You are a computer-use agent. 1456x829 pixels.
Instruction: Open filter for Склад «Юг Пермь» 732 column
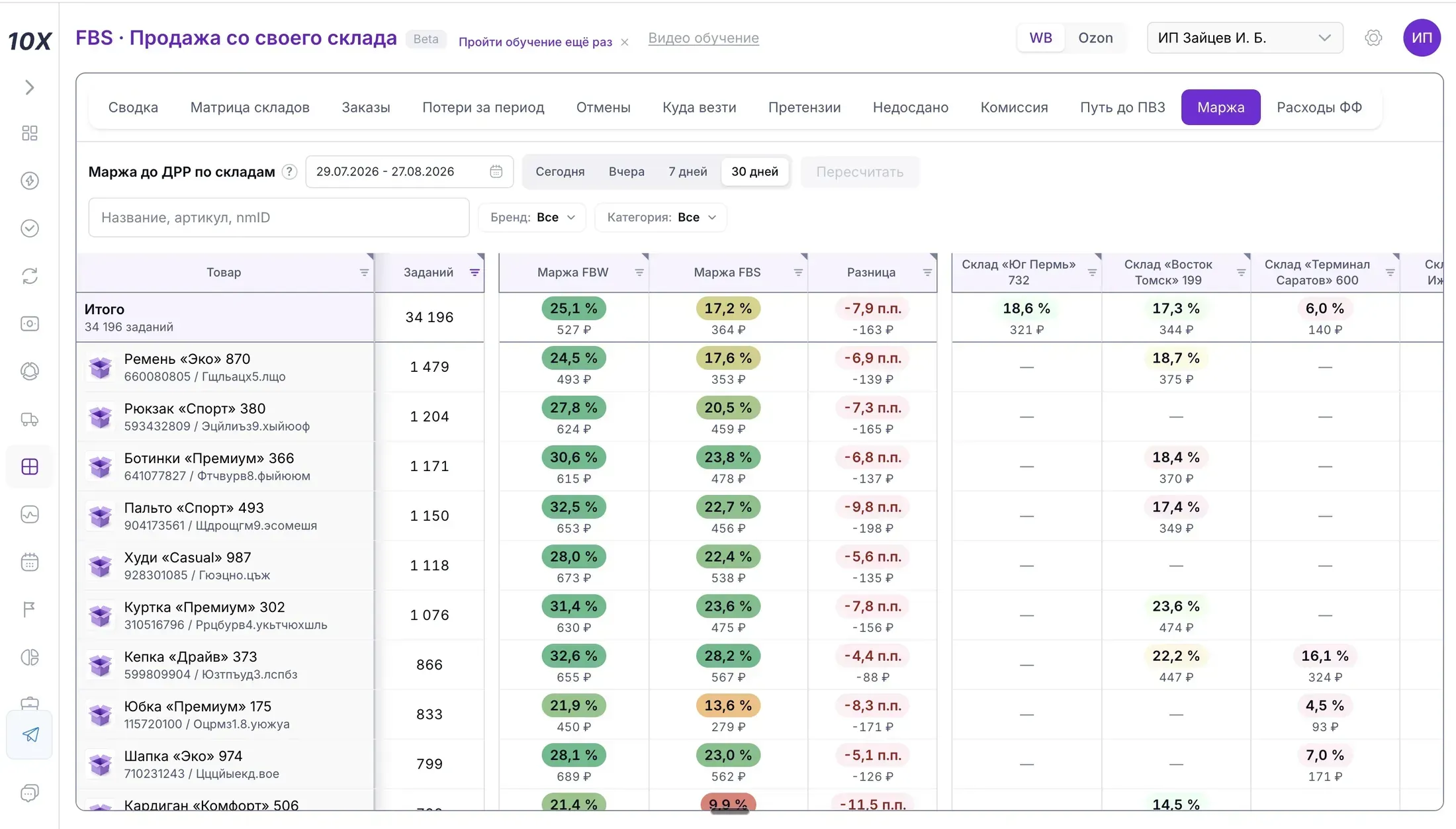[1092, 273]
